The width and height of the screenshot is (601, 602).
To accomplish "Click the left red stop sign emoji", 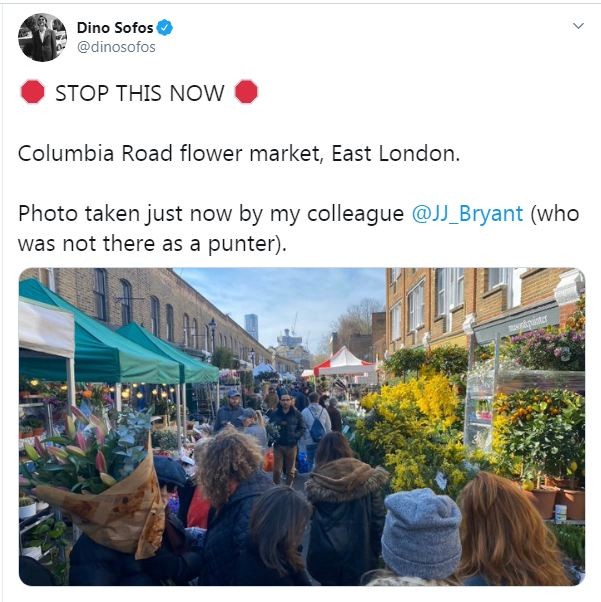I will 32,93.
